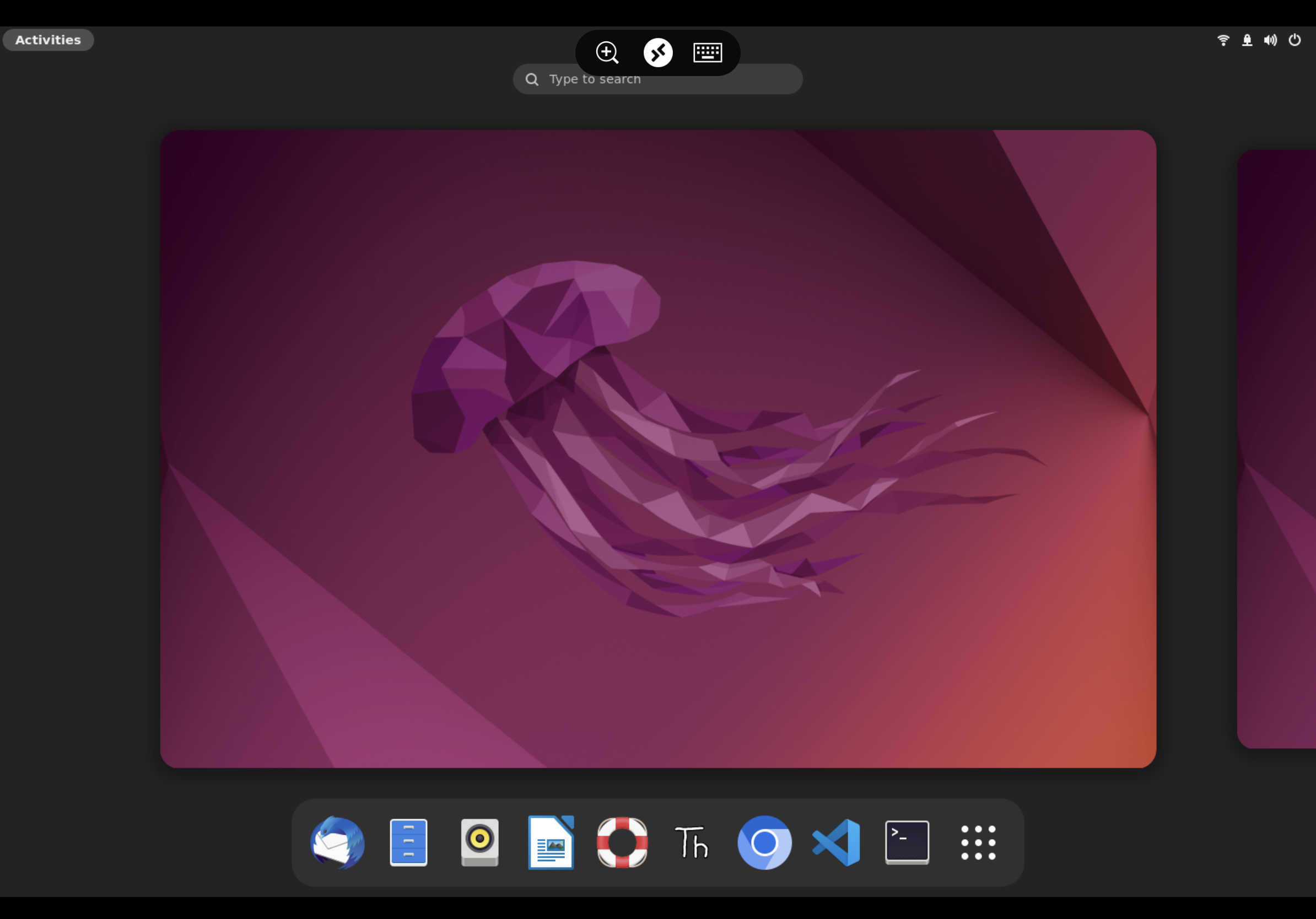Open the Terminal application
Screen dimensions: 1316x919
907,842
